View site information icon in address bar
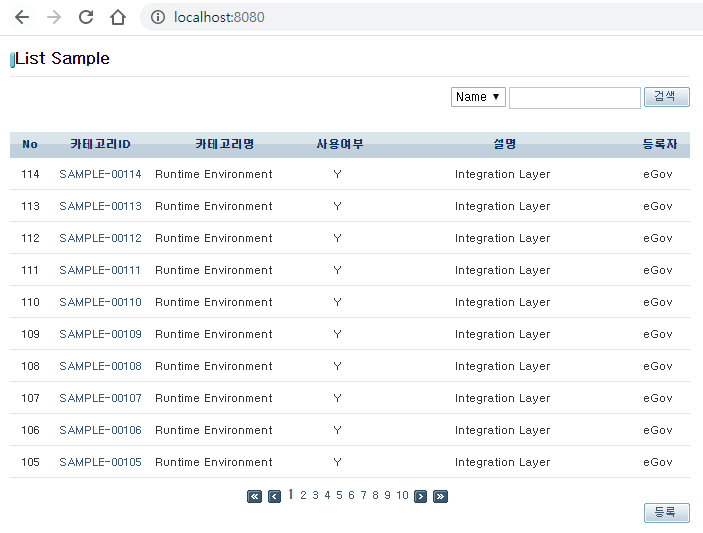Image resolution: width=703 pixels, height=533 pixels. (x=157, y=17)
